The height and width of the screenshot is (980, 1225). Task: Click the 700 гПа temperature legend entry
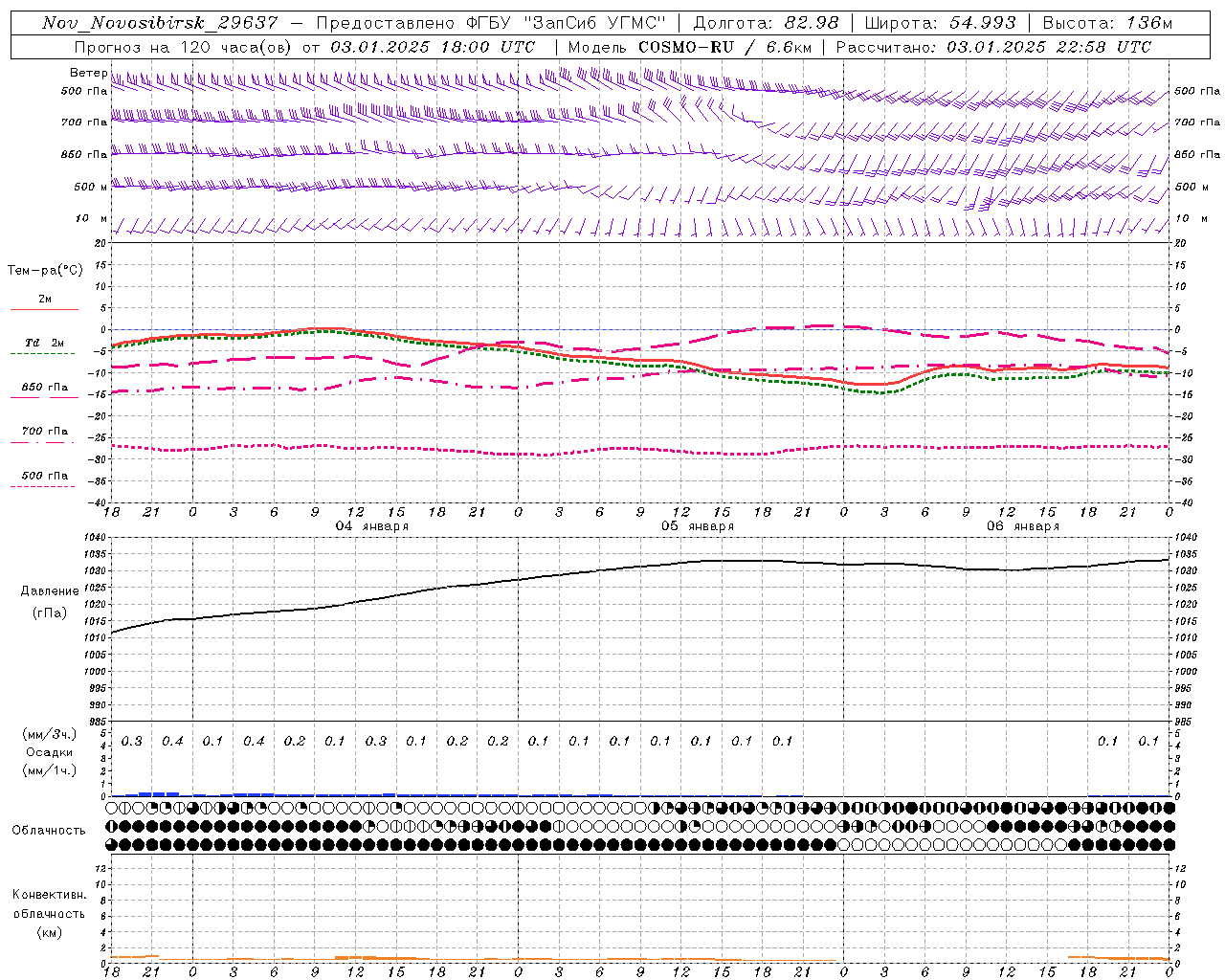pos(45,432)
